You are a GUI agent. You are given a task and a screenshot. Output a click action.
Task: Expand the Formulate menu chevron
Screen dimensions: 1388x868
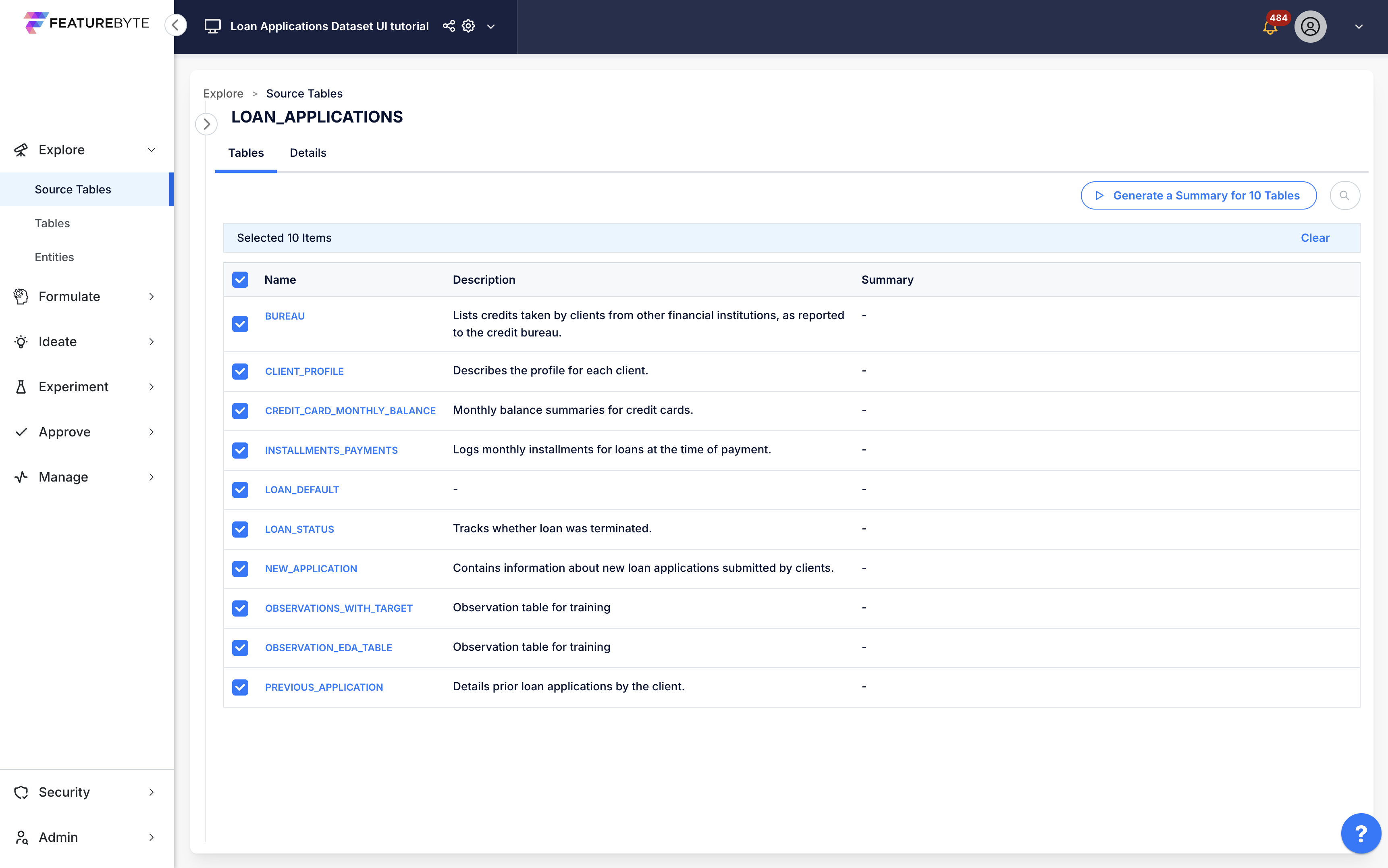(152, 296)
